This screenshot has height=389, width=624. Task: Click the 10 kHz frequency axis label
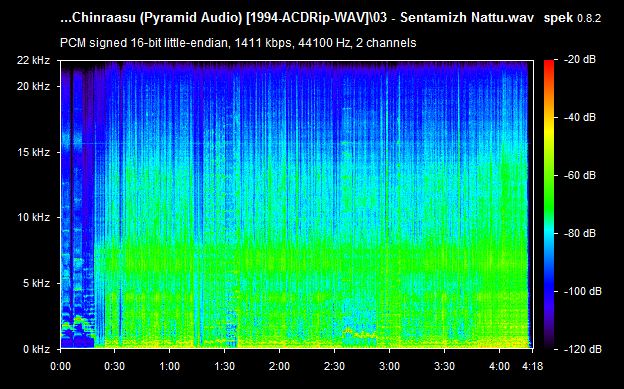[33, 217]
